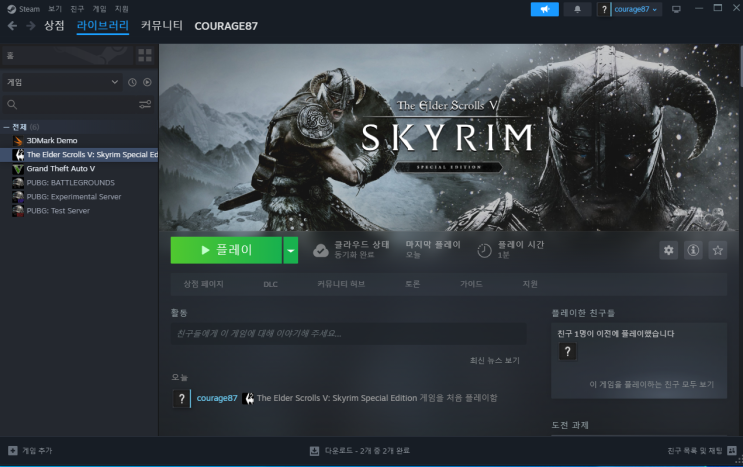Toggle ready-to-play games filter icon
The width and height of the screenshot is (743, 467).
click(147, 82)
